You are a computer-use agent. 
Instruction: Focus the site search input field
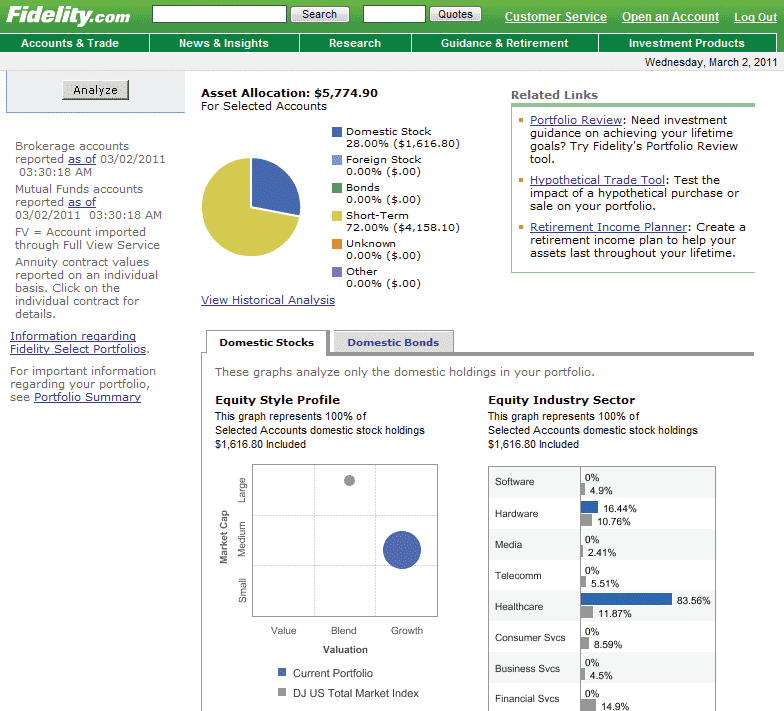click(220, 14)
